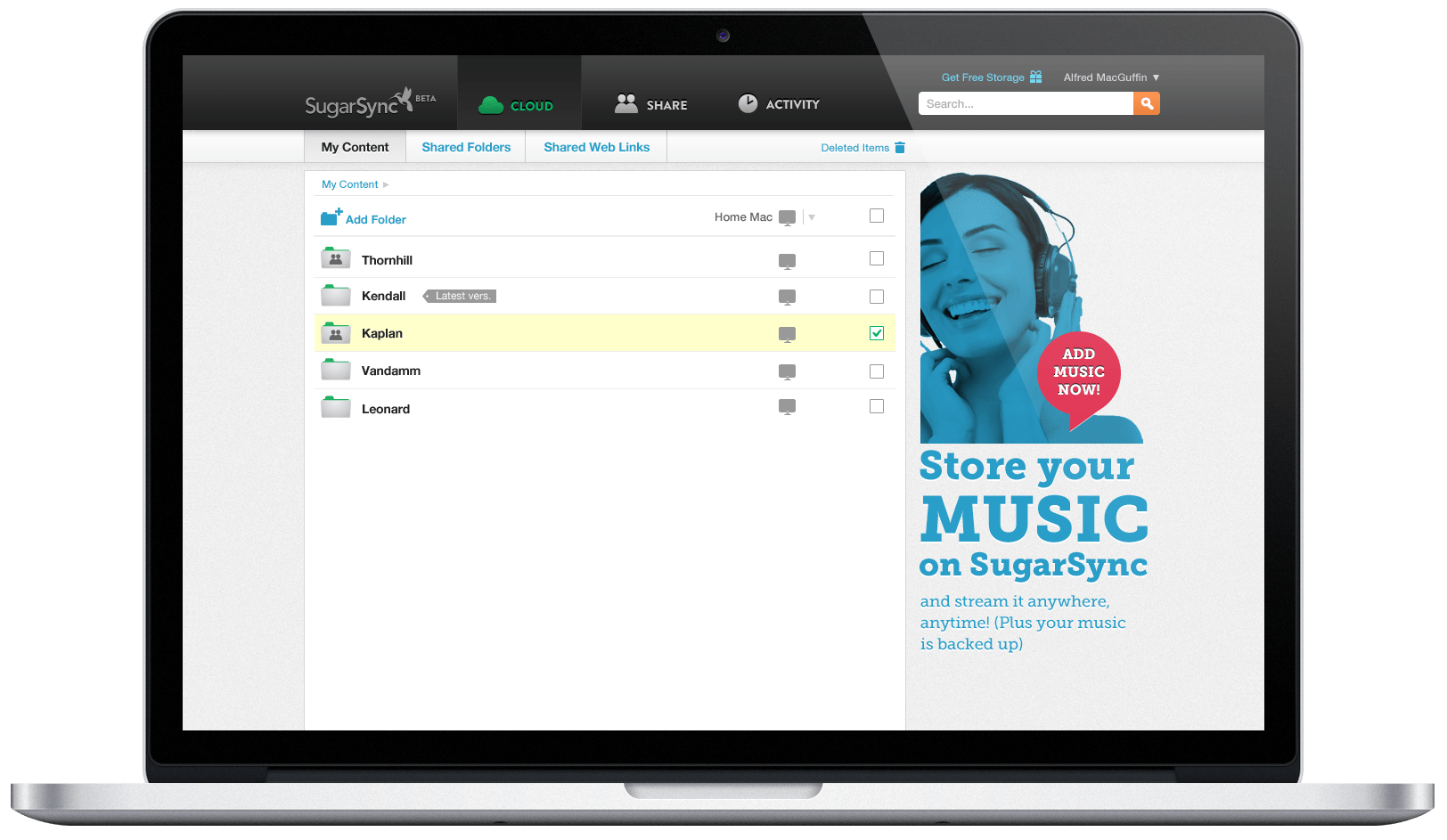Click the My Content breadcrumb link

coord(349,184)
